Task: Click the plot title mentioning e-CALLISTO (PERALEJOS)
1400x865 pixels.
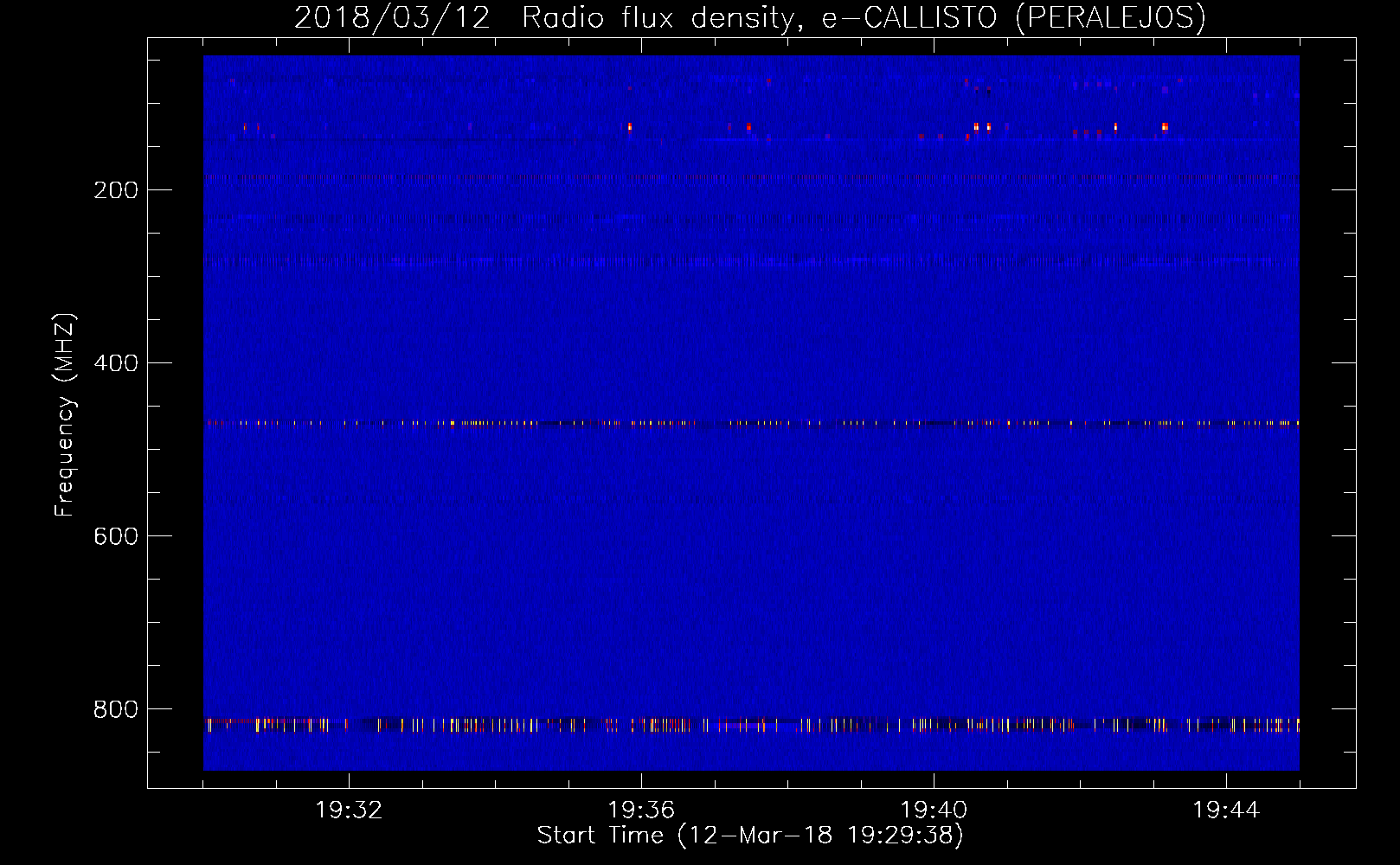Action: [750, 17]
